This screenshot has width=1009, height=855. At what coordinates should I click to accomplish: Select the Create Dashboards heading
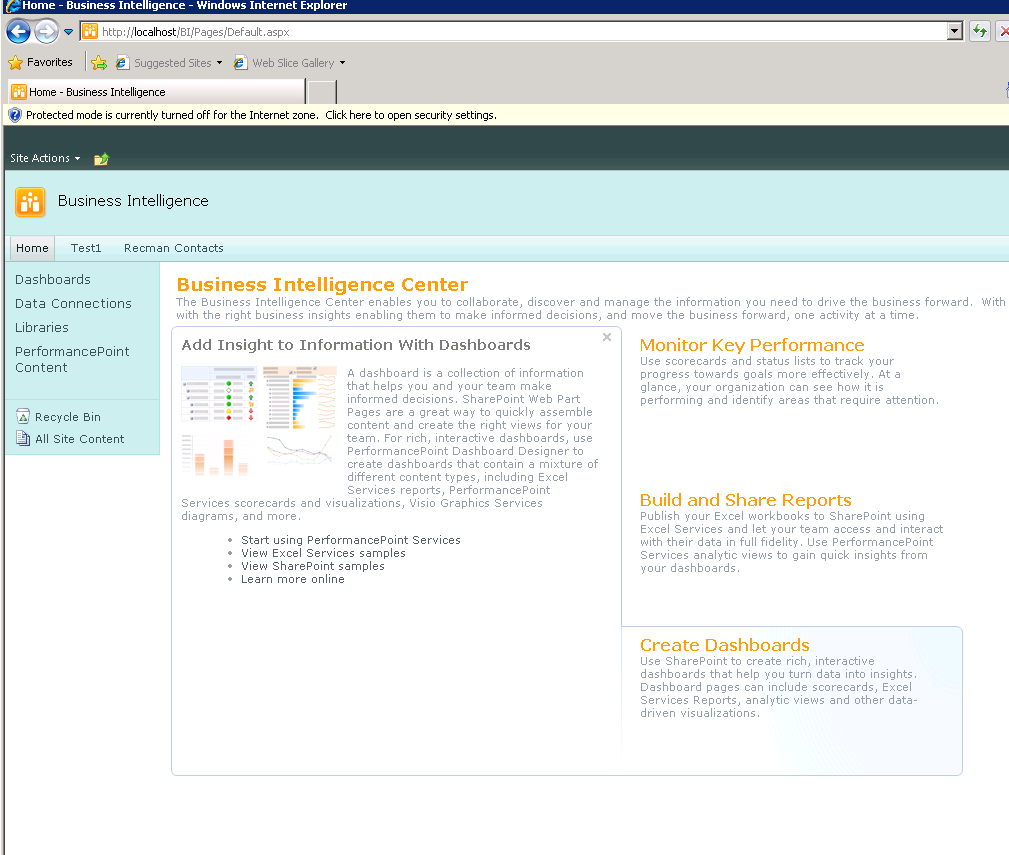pyautogui.click(x=725, y=645)
